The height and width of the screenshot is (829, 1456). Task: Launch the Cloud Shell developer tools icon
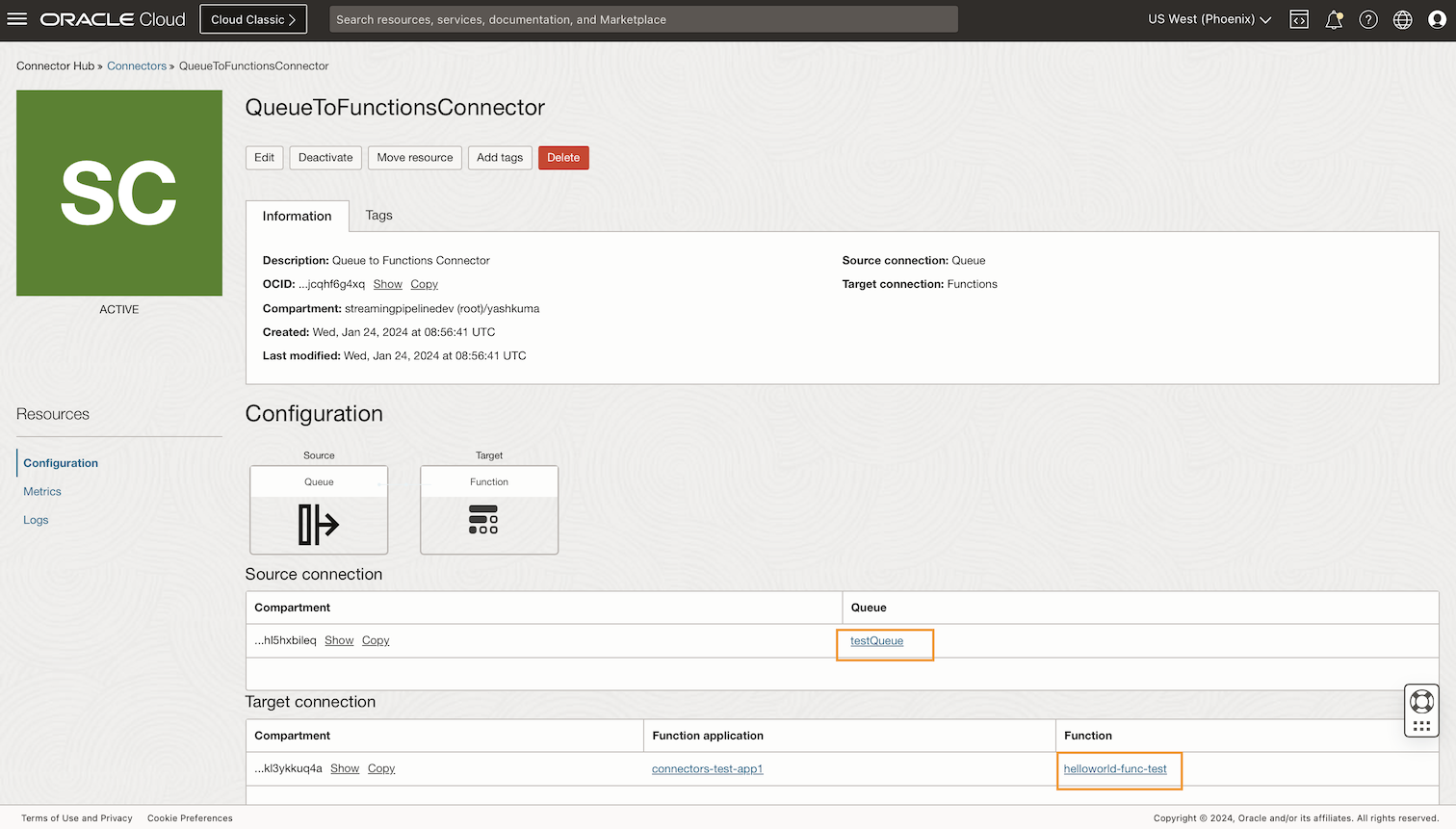pyautogui.click(x=1299, y=18)
